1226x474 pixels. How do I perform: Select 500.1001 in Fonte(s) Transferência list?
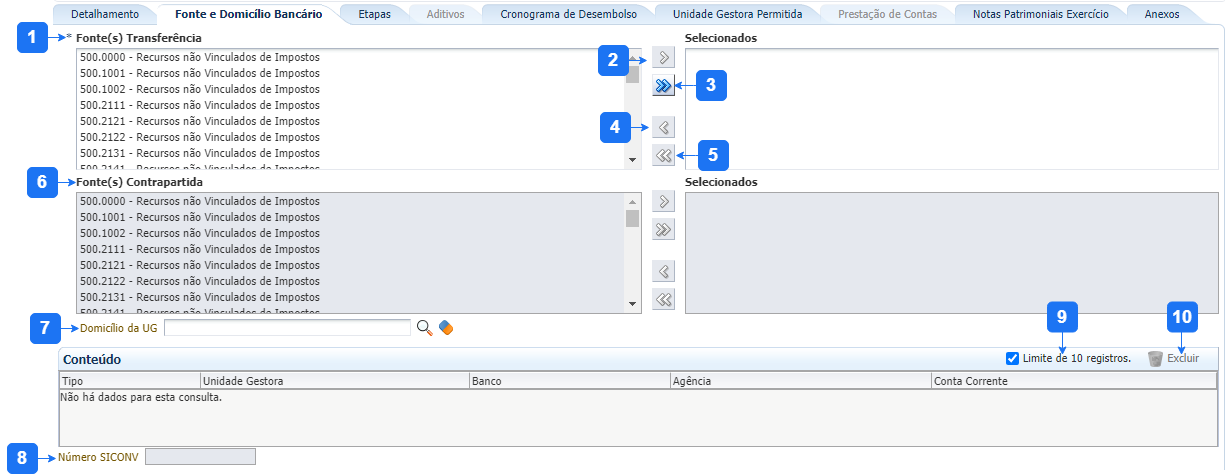coord(200,73)
